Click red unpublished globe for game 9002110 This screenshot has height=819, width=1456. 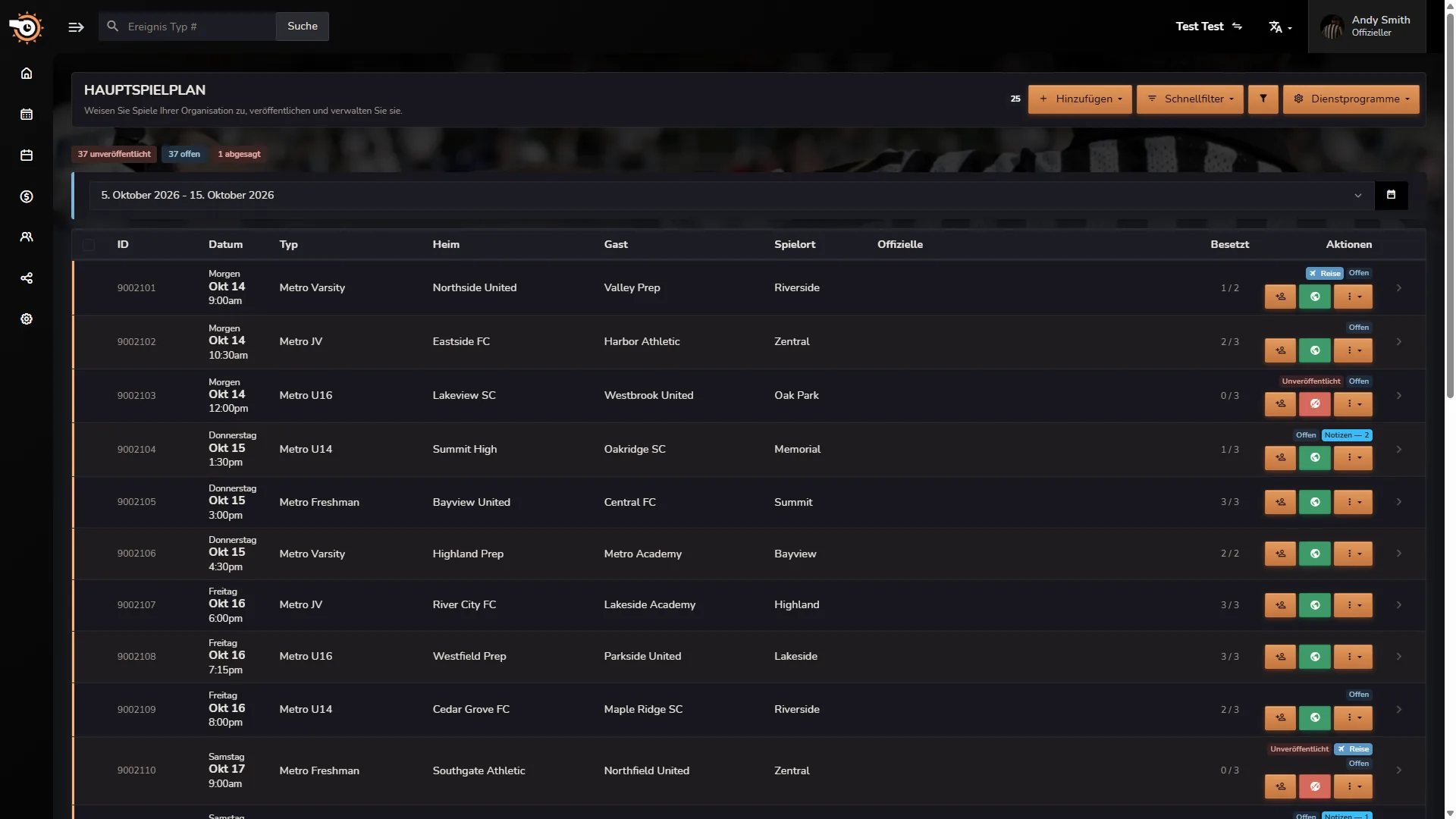pyautogui.click(x=1315, y=786)
